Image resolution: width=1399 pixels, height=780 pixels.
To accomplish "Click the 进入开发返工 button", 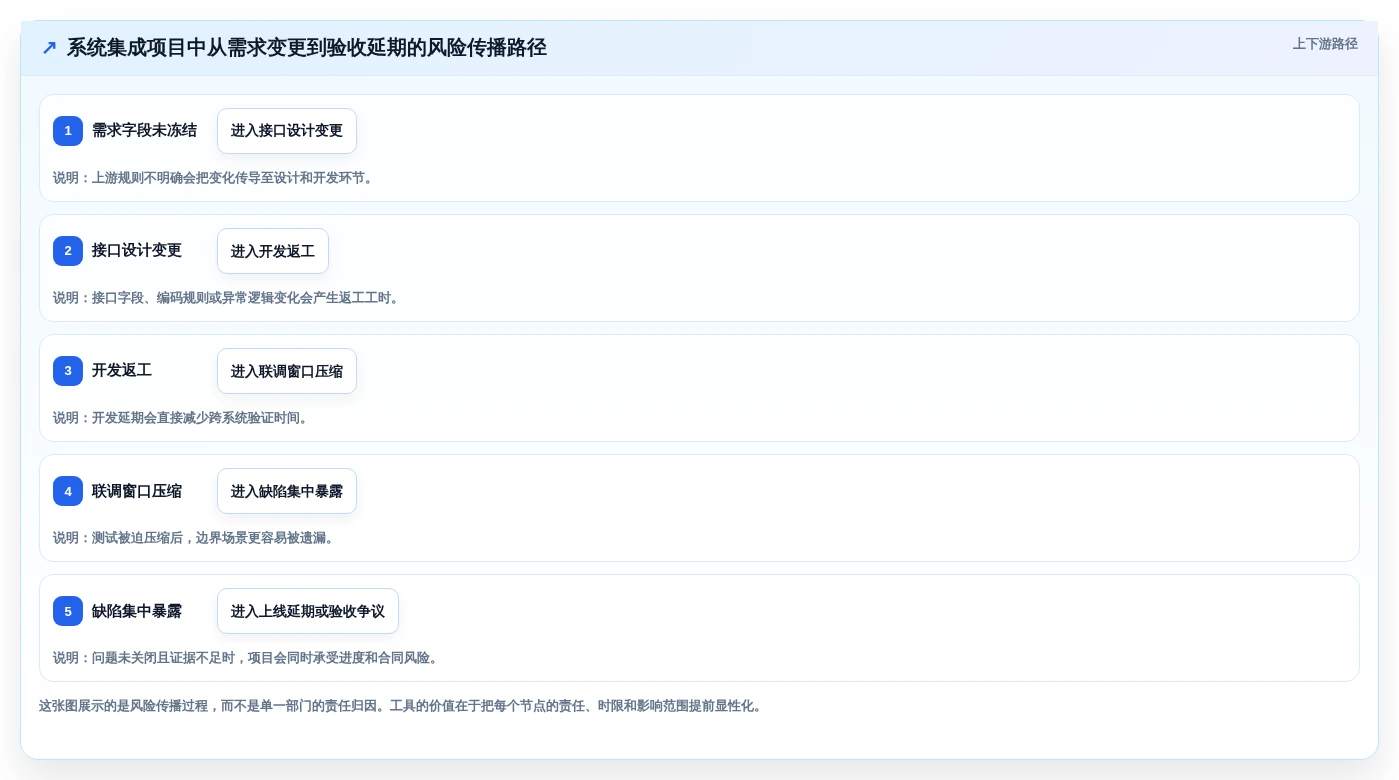I will click(273, 251).
